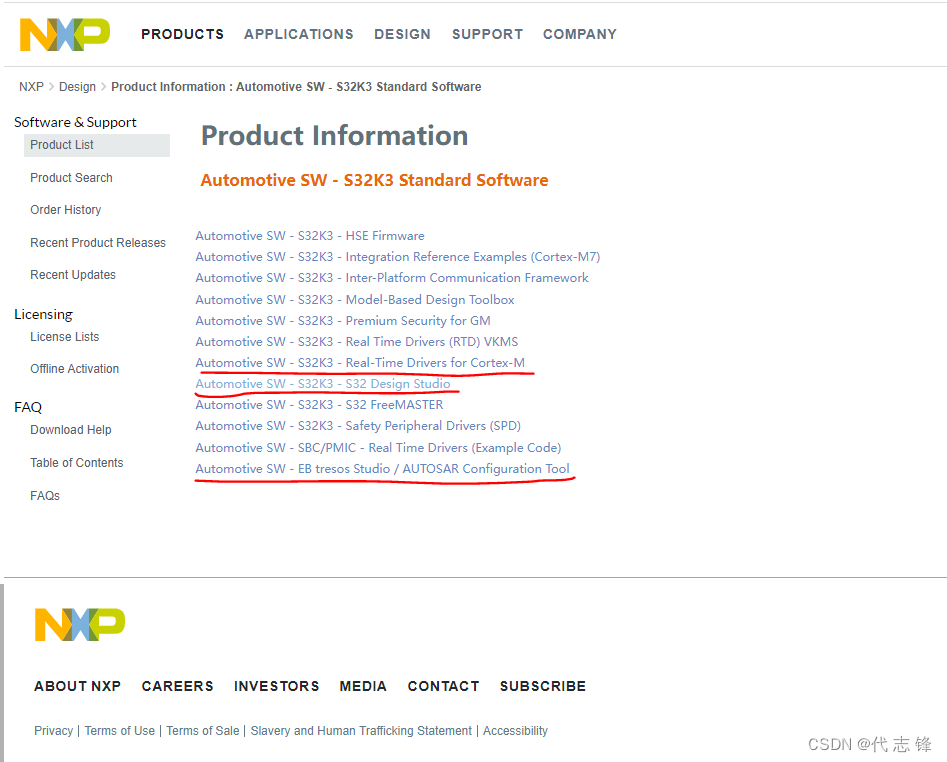Image resolution: width=947 pixels, height=762 pixels.
Task: Open Order History in the sidebar
Action: tap(66, 210)
